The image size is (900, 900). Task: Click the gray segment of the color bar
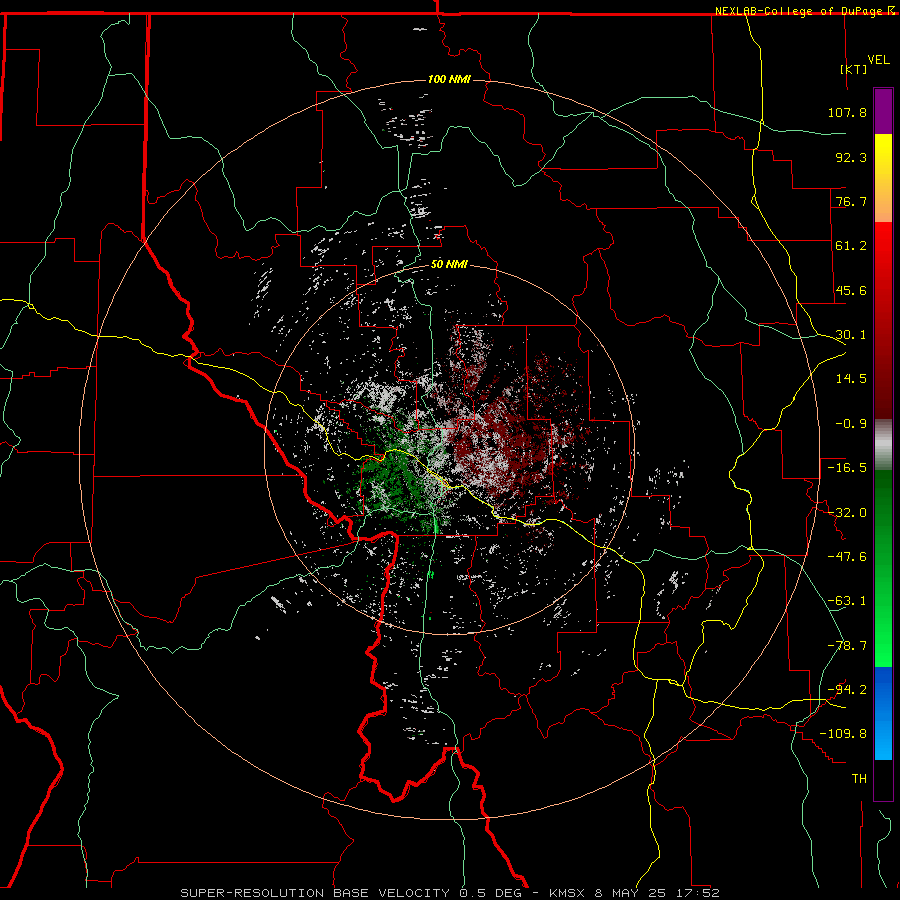(x=883, y=445)
